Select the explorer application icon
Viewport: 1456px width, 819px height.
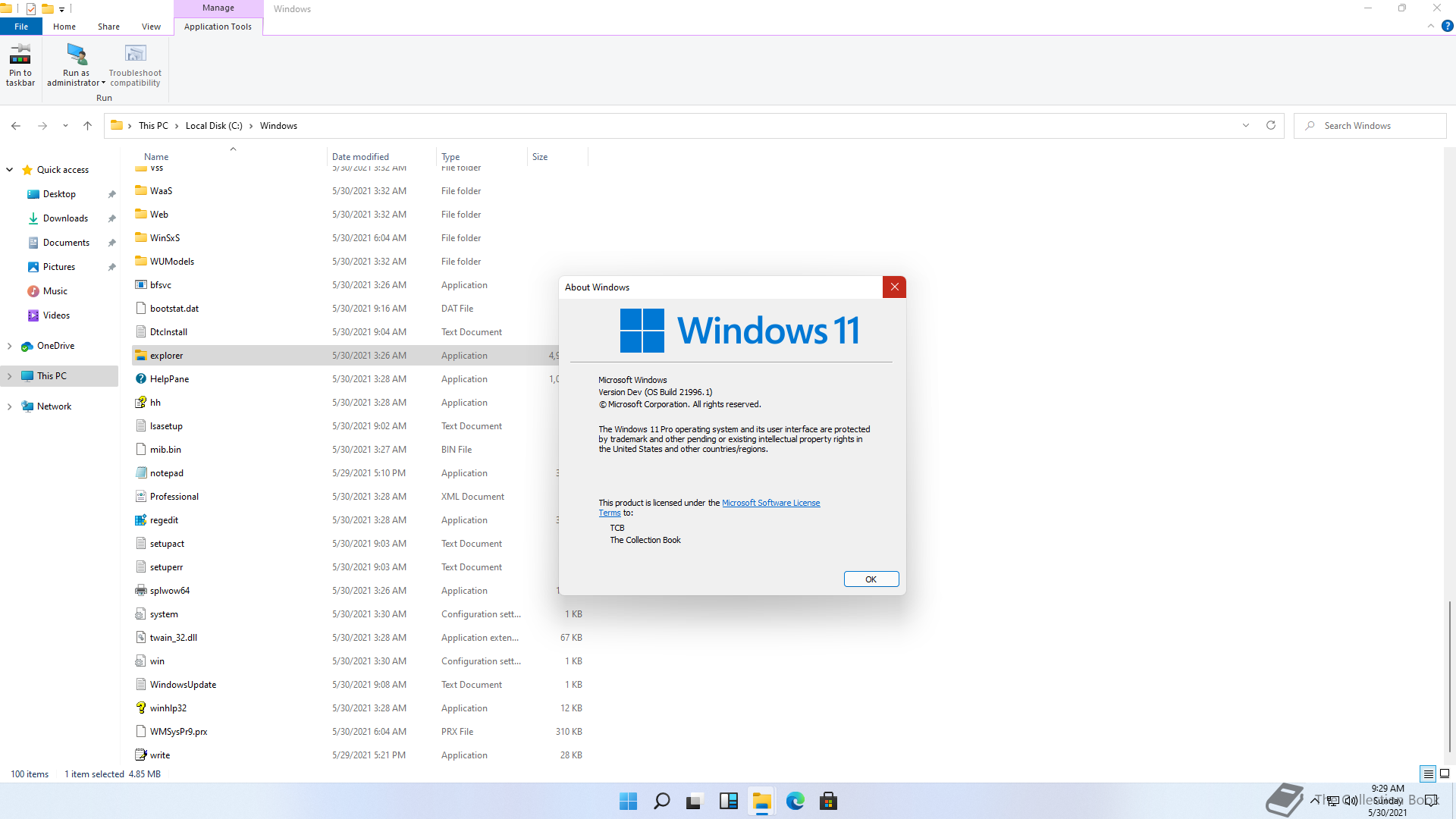tap(141, 355)
